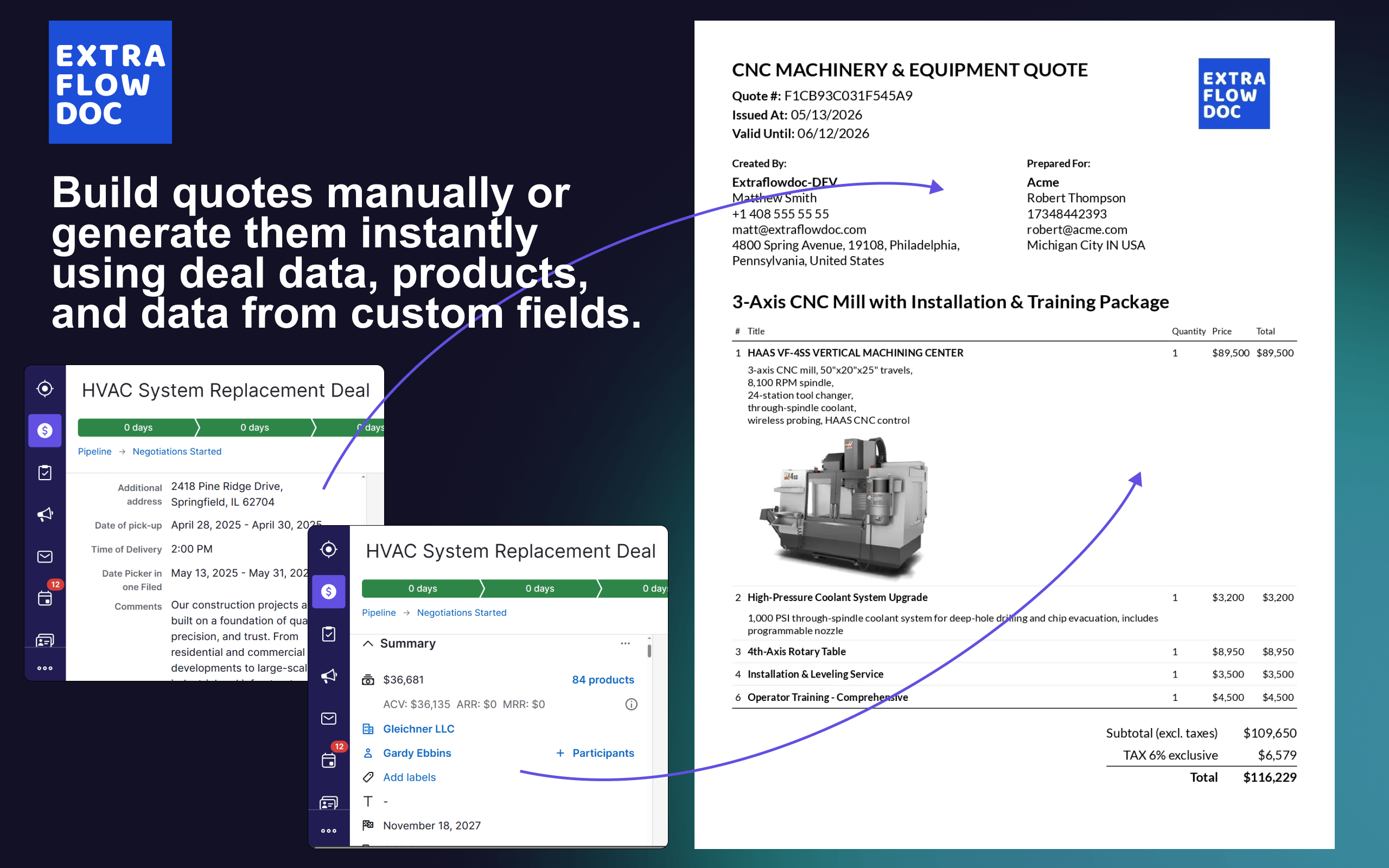Viewport: 1389px width, 868px height.
Task: Open Campaigns megaphone icon in back deal window
Action: pos(45,514)
